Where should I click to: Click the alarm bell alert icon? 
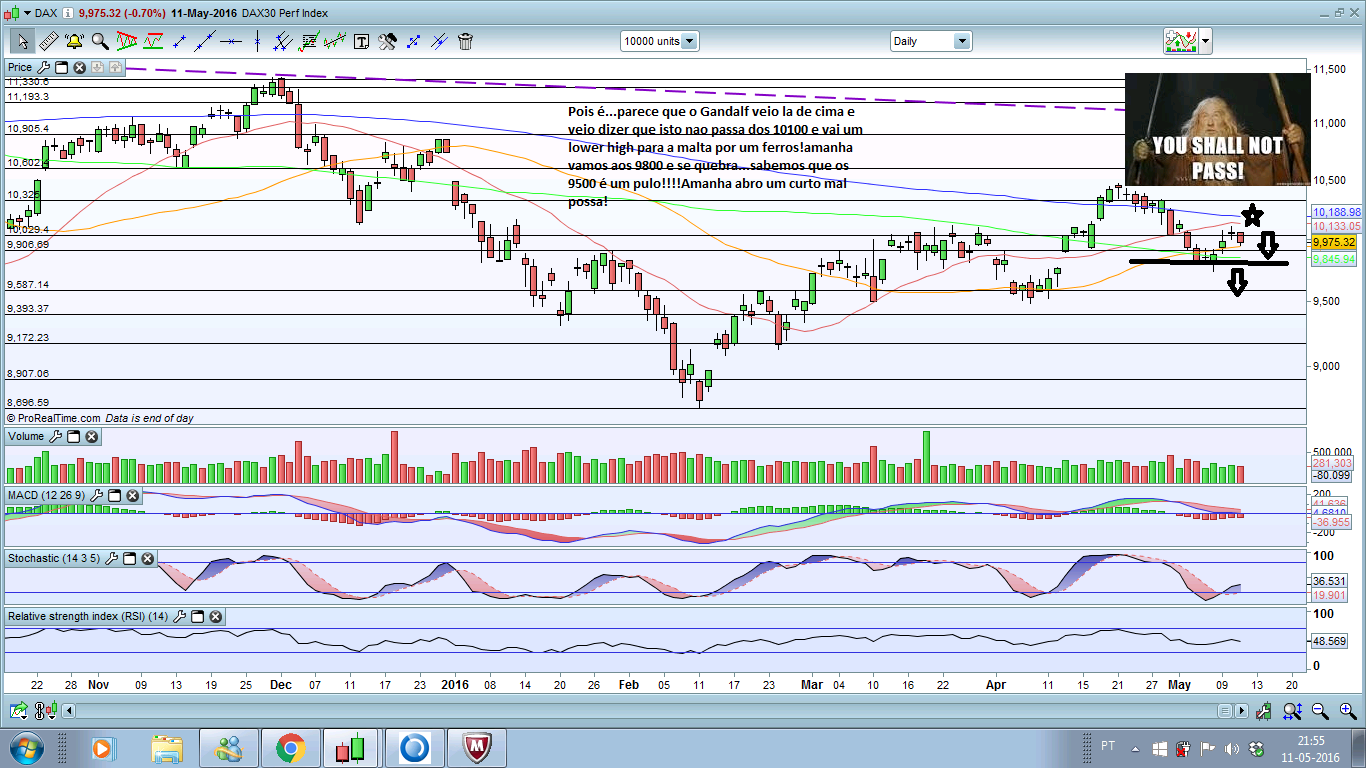[x=74, y=41]
